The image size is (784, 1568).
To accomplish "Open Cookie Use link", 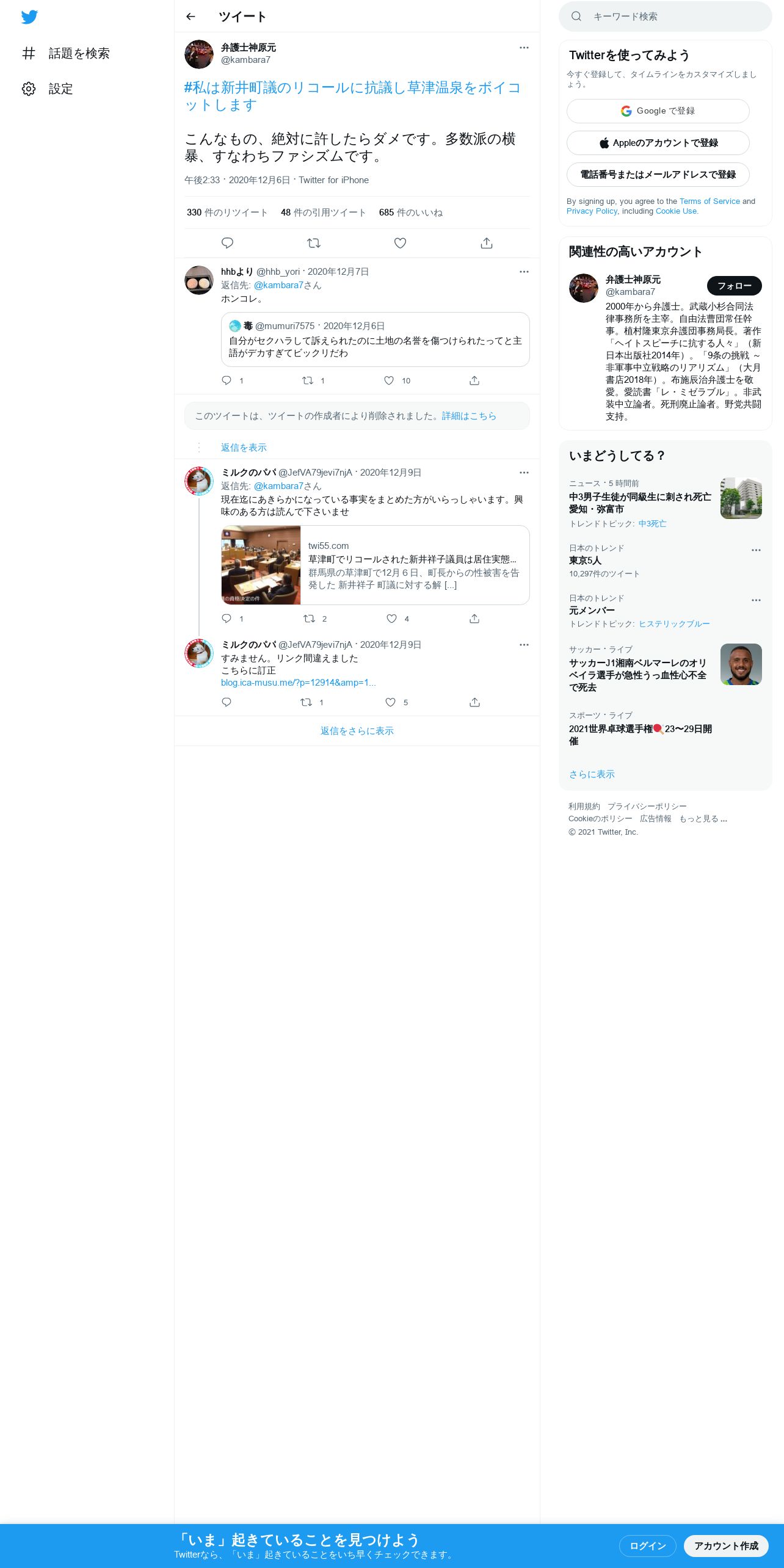I will coord(676,211).
